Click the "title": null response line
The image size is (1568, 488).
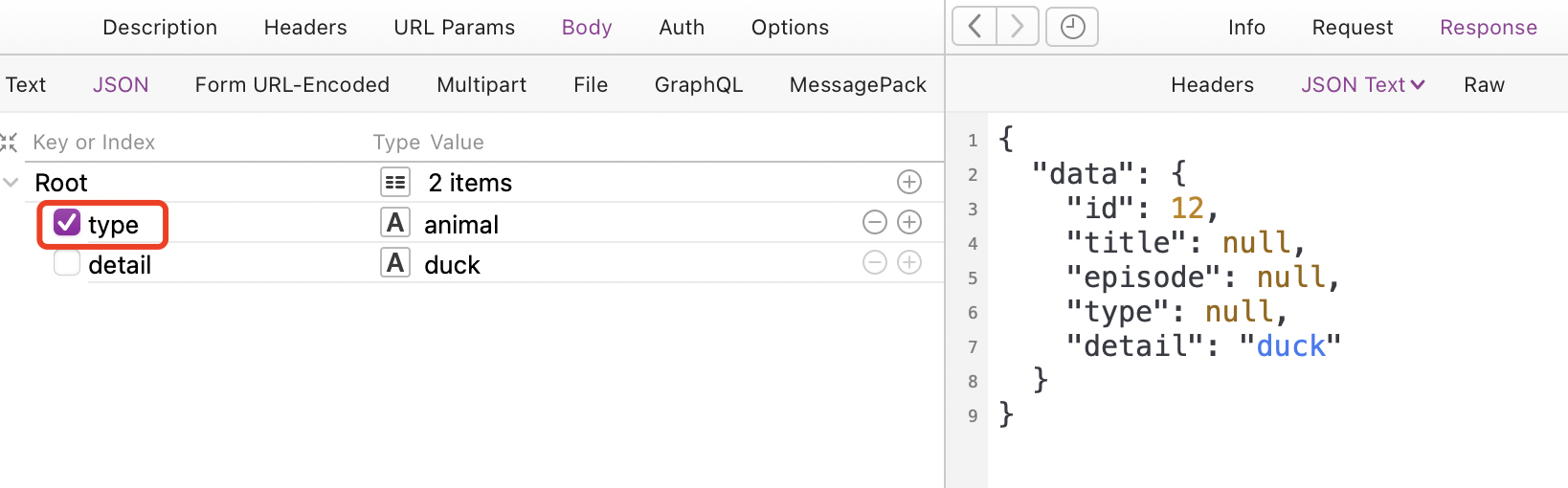click(1186, 242)
